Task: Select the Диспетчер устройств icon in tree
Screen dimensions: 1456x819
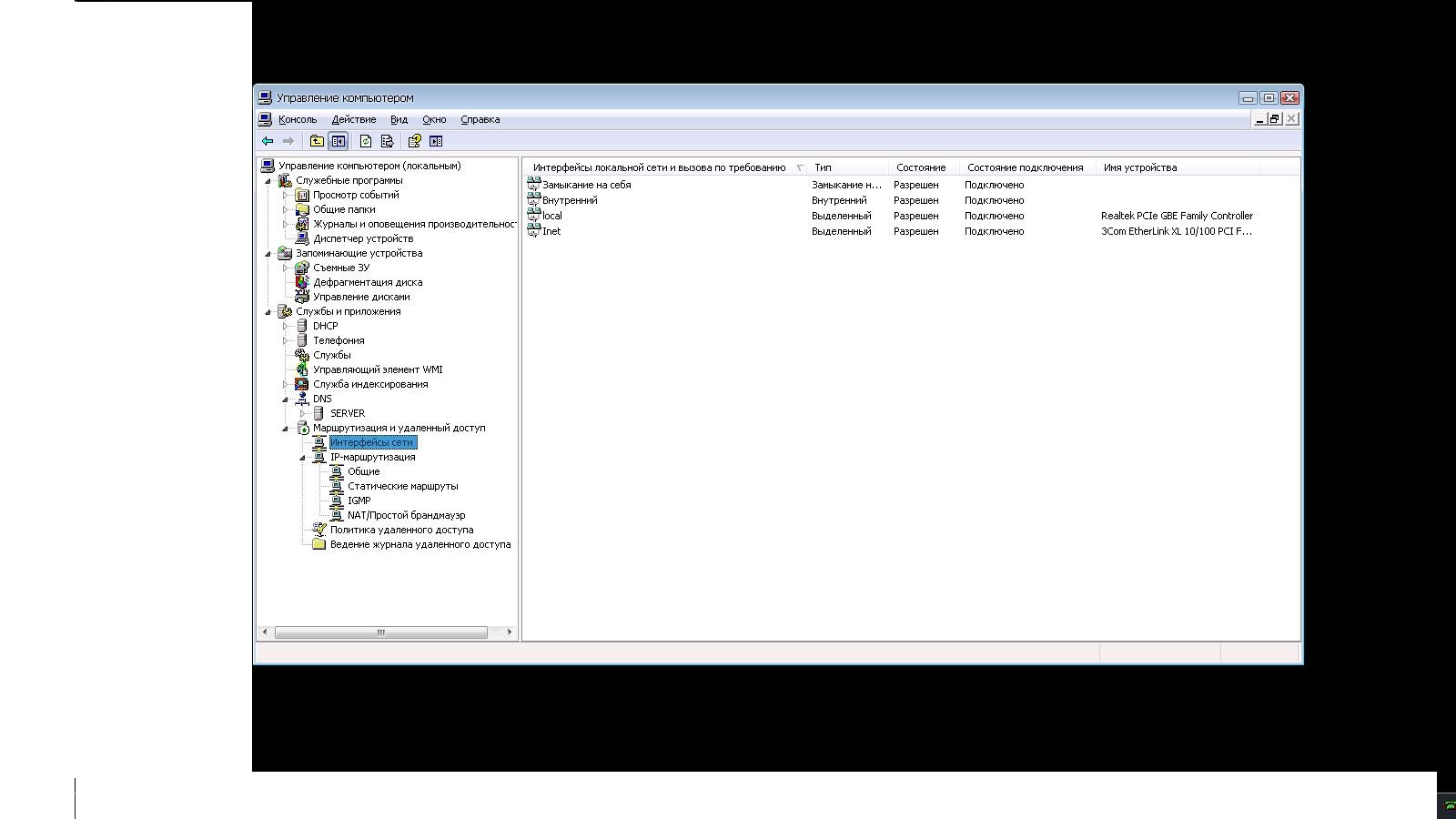Action: tap(302, 238)
